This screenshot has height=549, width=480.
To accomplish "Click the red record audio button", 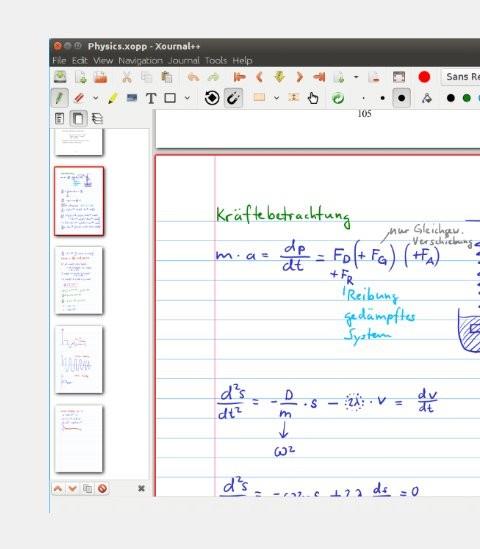I will [424, 77].
